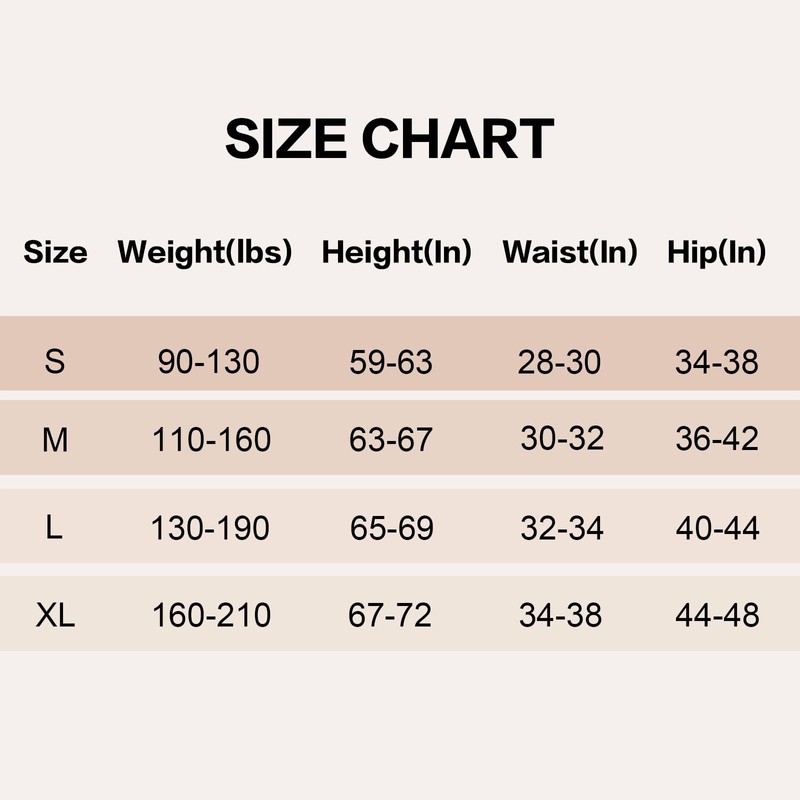Click the Height(In) column header

(396, 253)
